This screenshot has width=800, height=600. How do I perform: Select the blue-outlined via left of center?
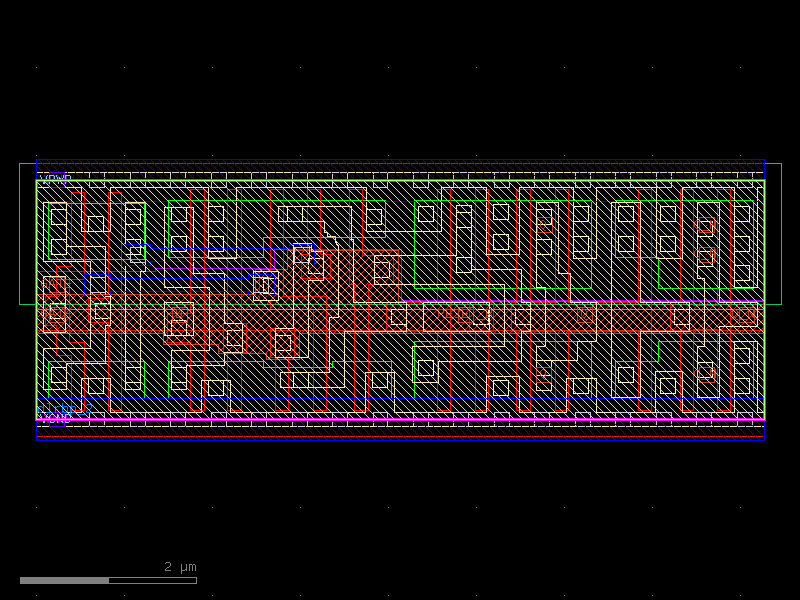click(265, 285)
